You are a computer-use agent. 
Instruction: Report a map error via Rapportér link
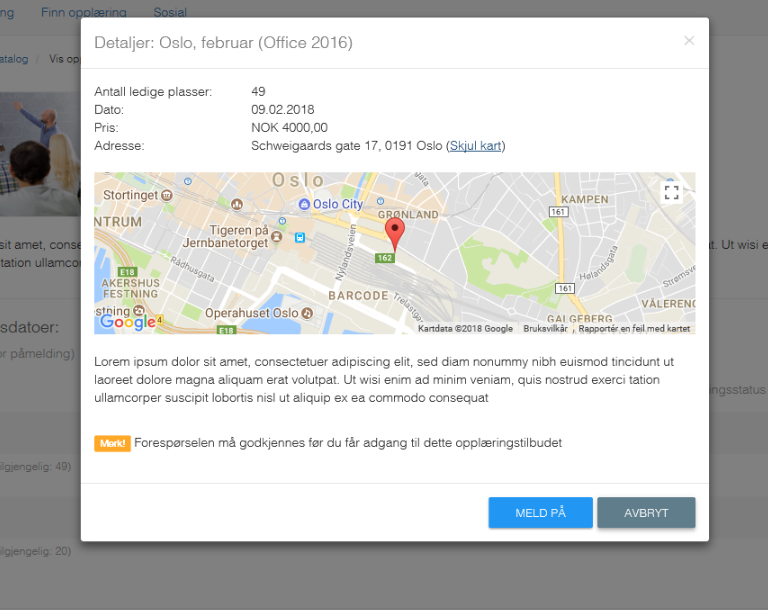(x=634, y=328)
